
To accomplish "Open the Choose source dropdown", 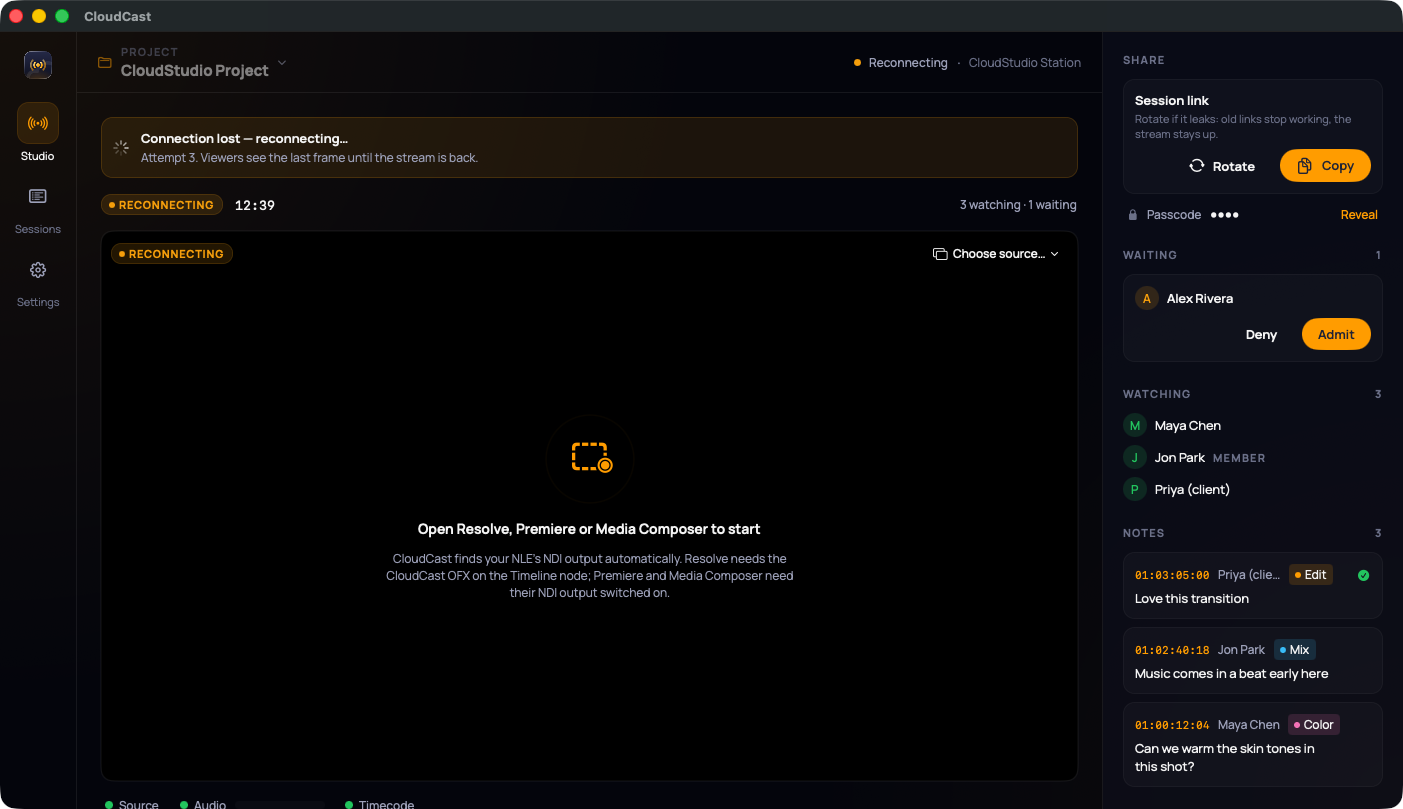I will point(996,254).
